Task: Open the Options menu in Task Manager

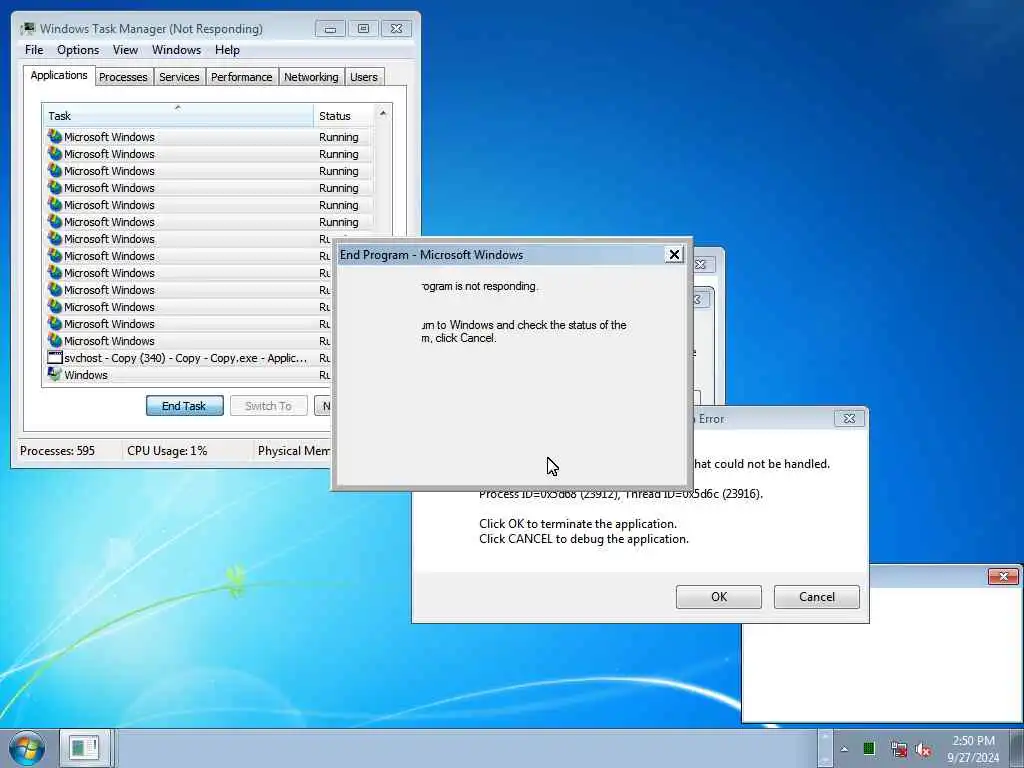Action: 78,50
